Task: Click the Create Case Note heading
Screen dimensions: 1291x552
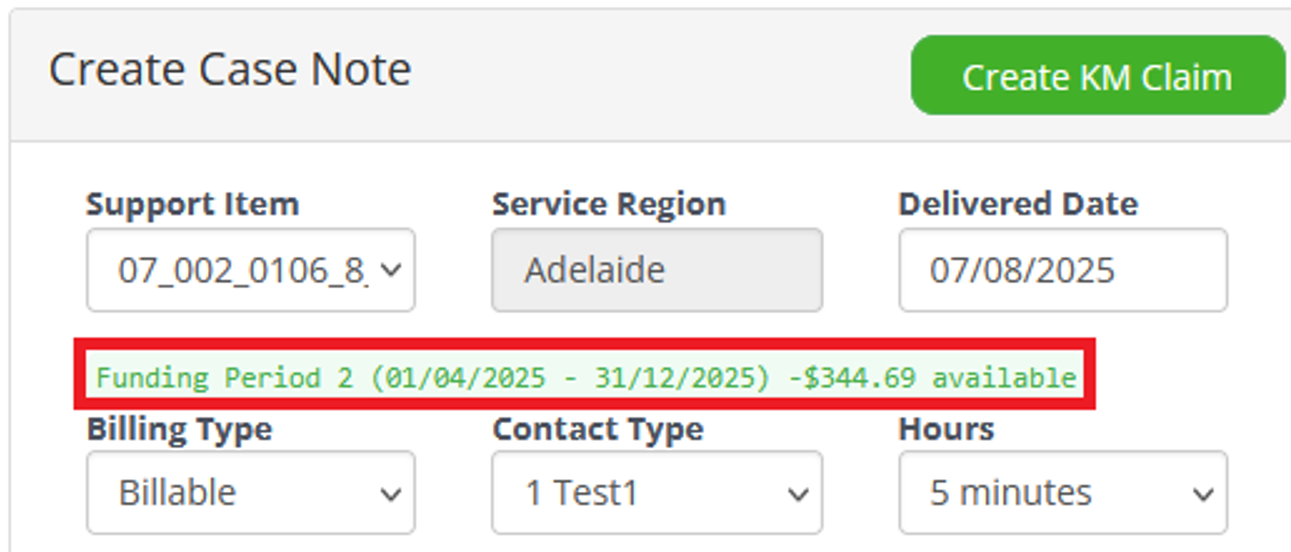Action: 230,70
